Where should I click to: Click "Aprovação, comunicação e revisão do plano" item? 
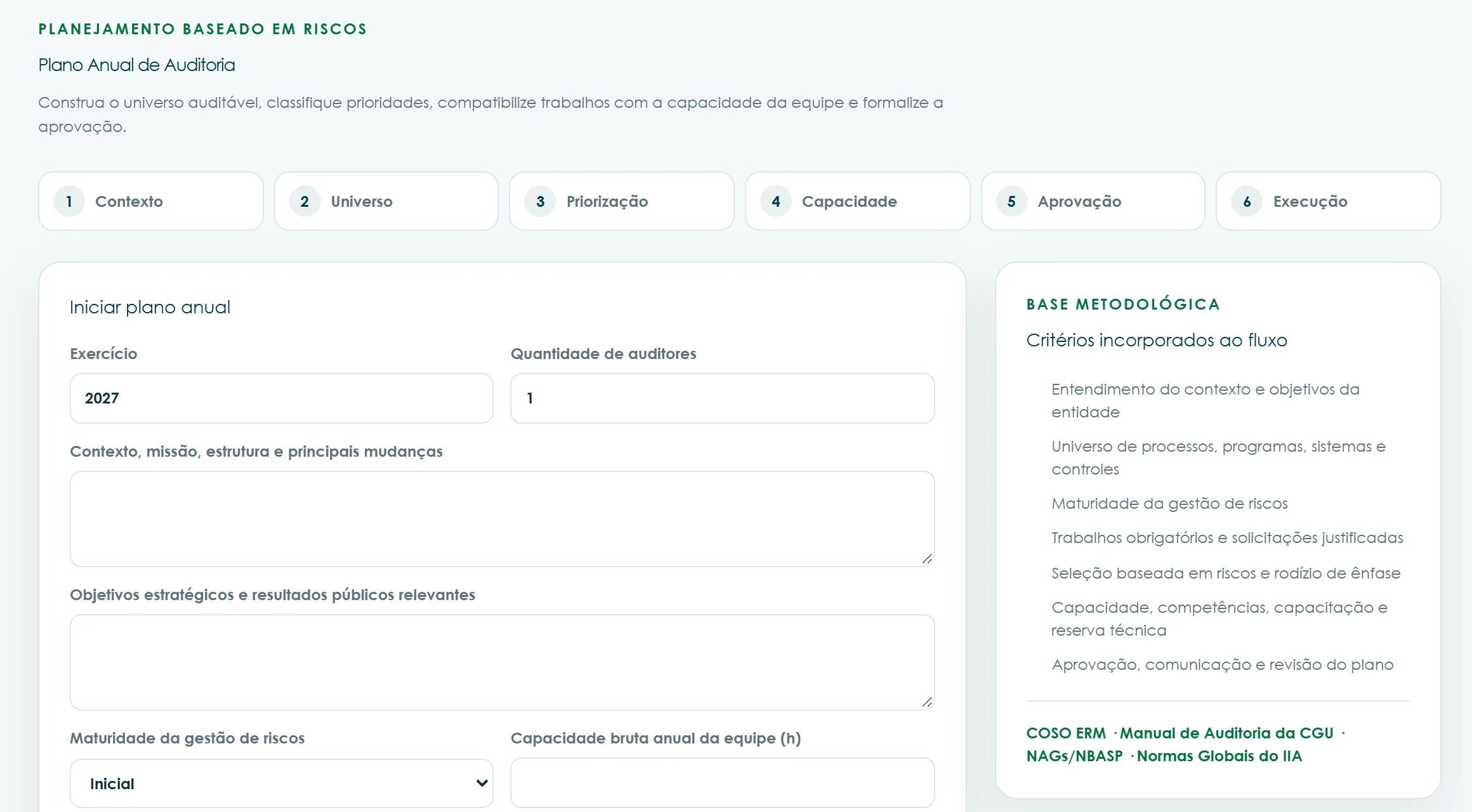[1223, 665]
